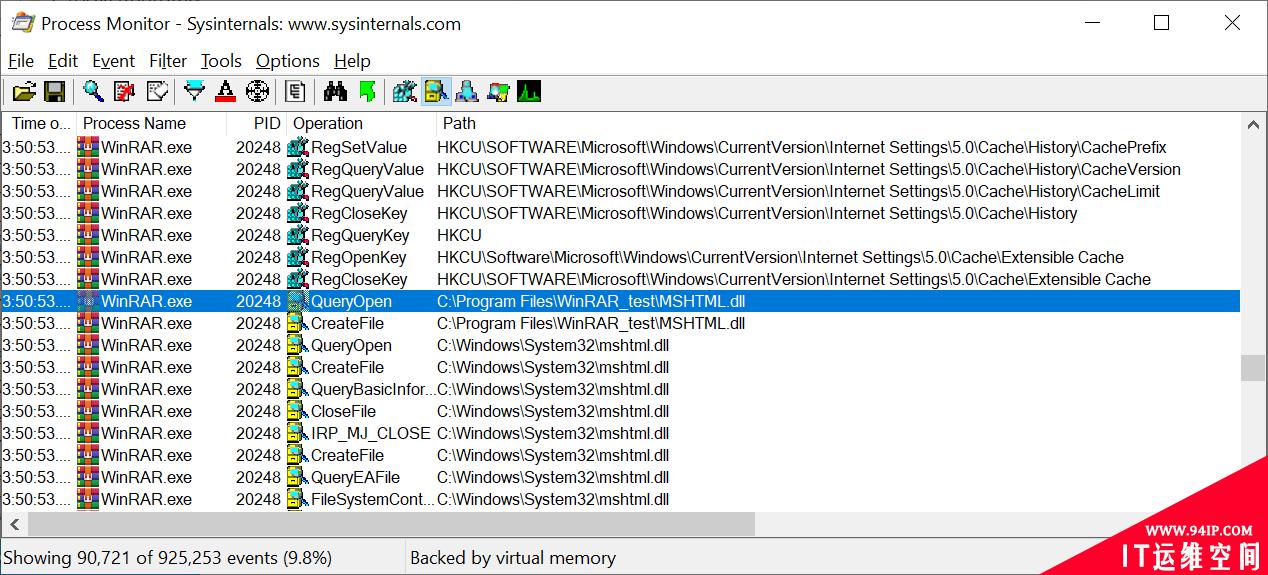The height and width of the screenshot is (575, 1268).
Task: Toggle Autoscroll in the toolbar
Action: click(125, 92)
